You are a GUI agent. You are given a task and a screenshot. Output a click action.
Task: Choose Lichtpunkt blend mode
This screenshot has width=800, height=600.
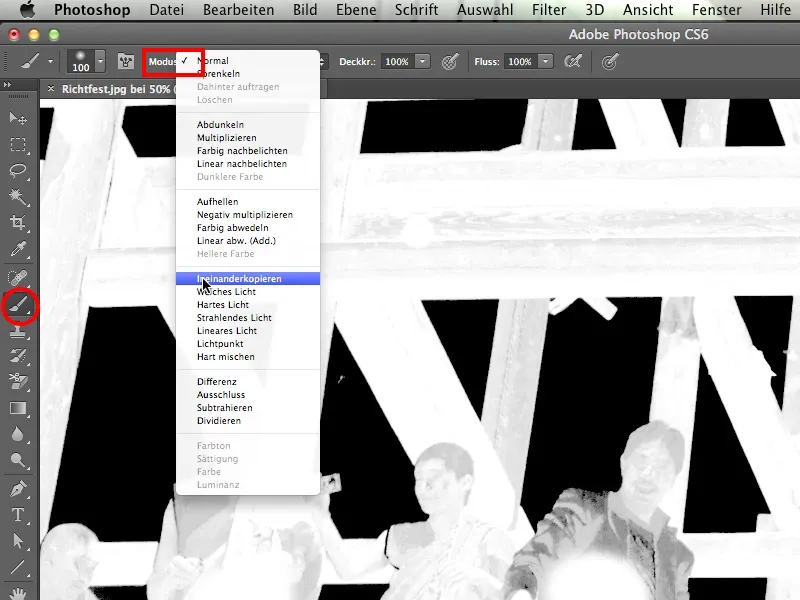[x=248, y=344]
